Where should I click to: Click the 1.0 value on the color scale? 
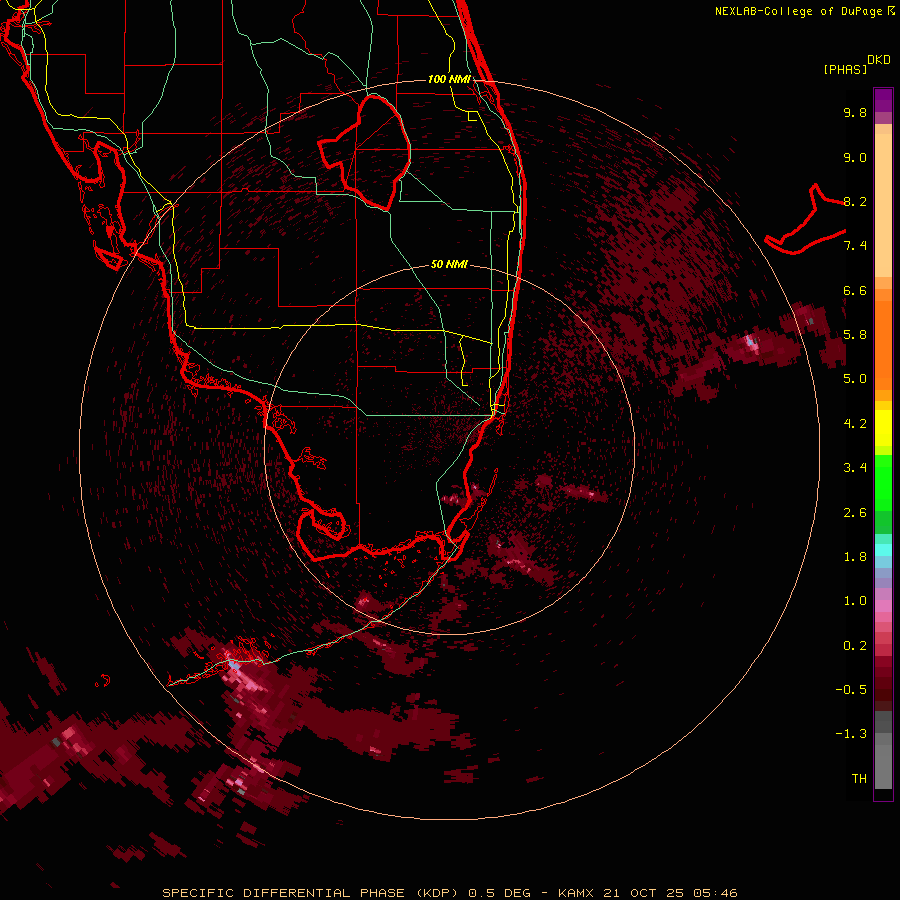(x=855, y=601)
